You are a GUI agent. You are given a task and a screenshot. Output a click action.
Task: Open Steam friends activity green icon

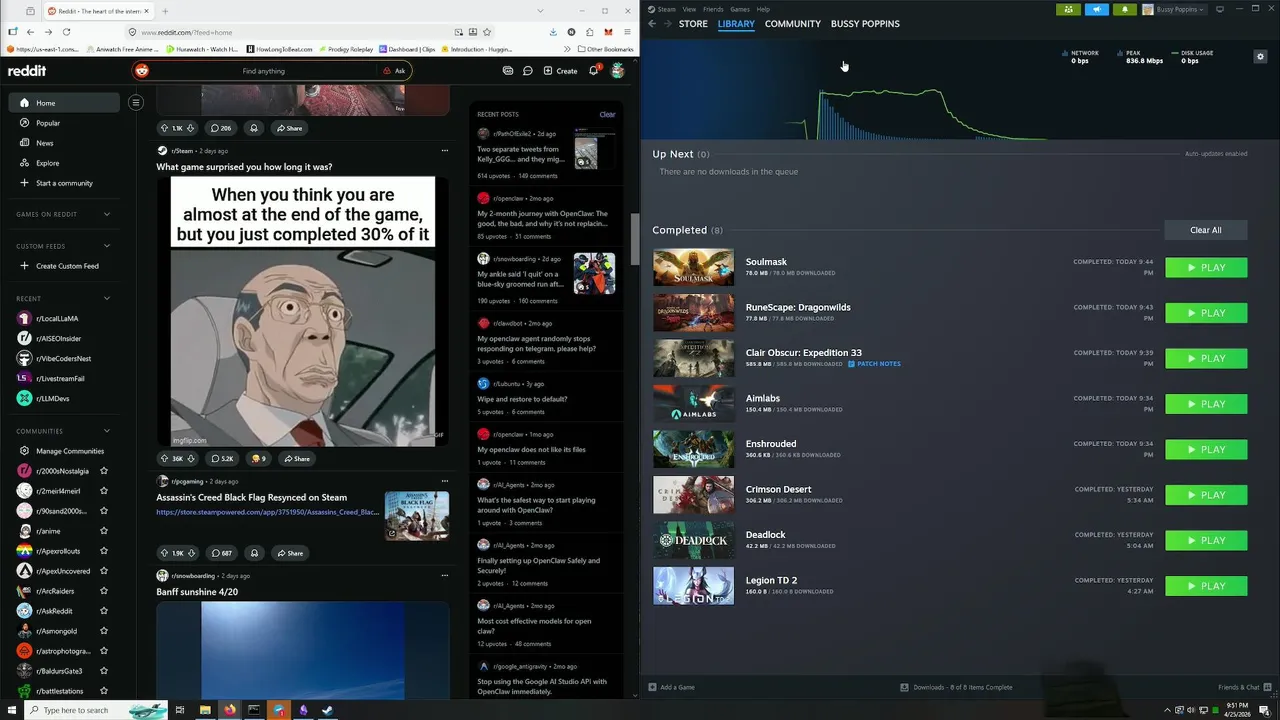(x=1068, y=9)
